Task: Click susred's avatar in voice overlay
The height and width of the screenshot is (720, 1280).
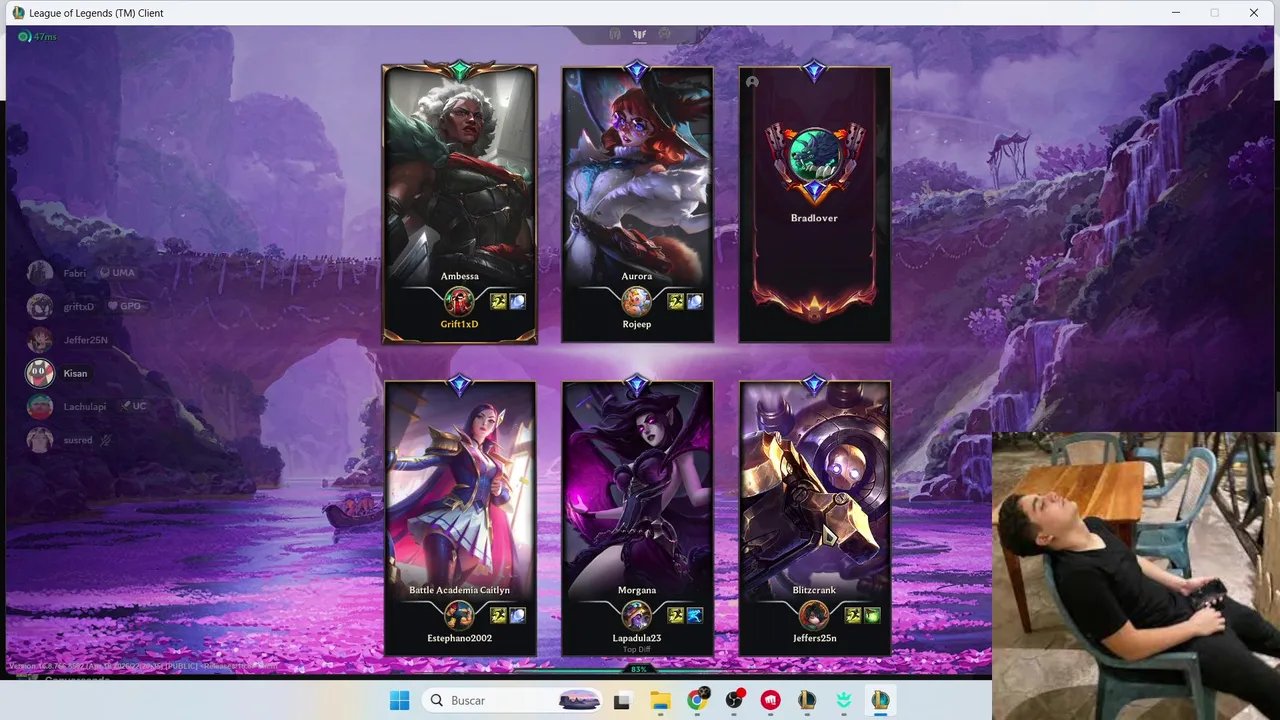Action: tap(40, 440)
